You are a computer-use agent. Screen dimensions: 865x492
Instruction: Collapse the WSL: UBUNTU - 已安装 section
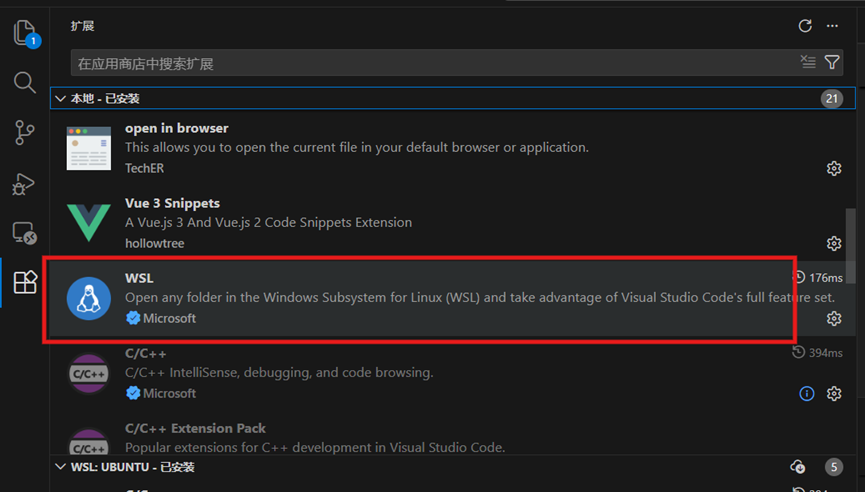tap(61, 467)
